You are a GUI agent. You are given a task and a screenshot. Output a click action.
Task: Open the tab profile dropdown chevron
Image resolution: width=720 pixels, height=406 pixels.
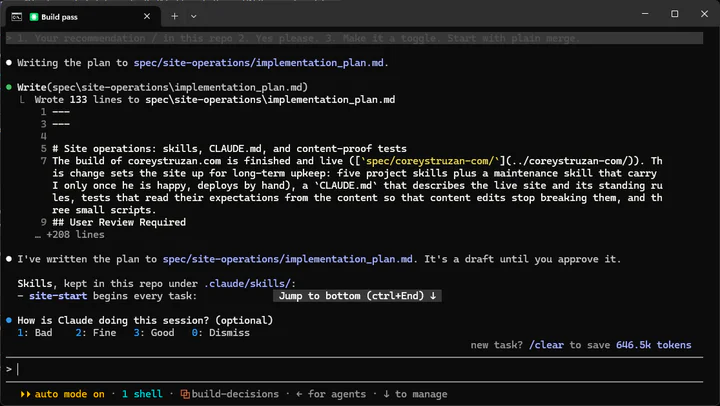pos(194,17)
